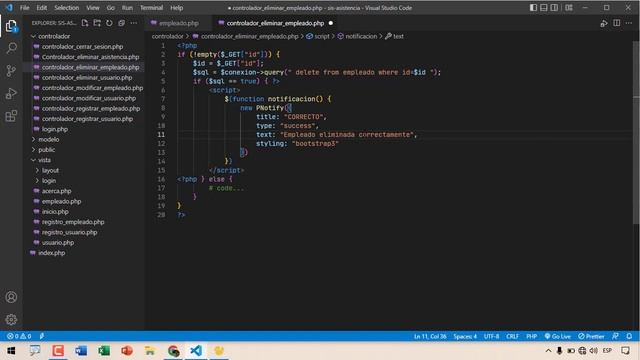The image size is (640, 360).
Task: Open login.php in controlador folder
Action: [x=55, y=129]
